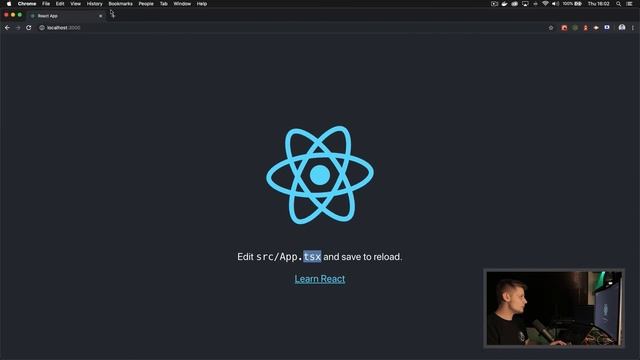Screen dimensions: 640x360
Task: Open the View menu
Action: click(76, 4)
